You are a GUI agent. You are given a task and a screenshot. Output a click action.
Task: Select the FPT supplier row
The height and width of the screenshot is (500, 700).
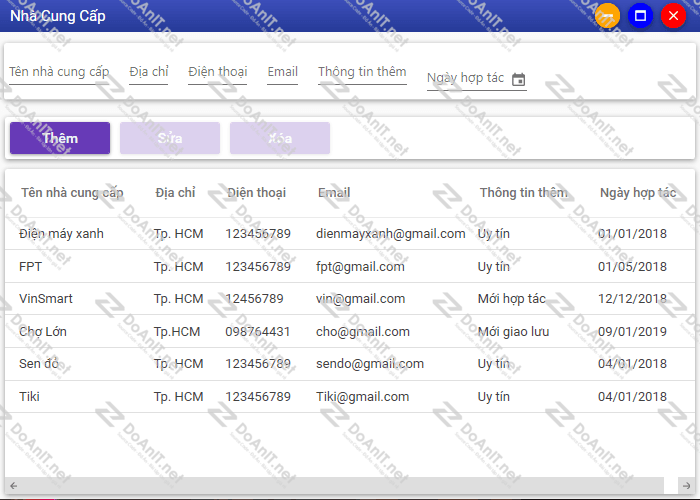[350, 266]
